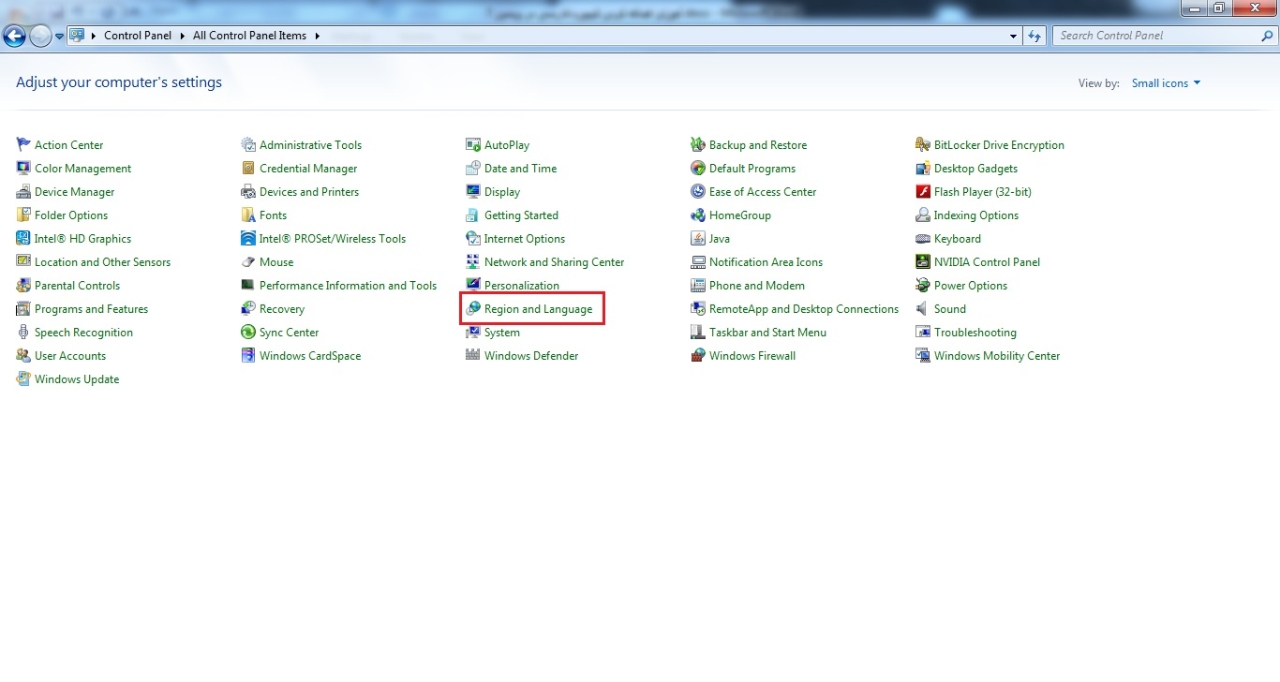Screen dimensions: 1280x682
Task: Click the Administrative Tools gear icon
Action: (x=248, y=145)
